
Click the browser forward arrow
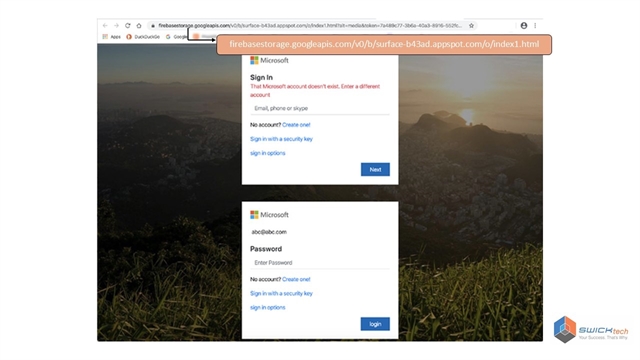click(x=116, y=25)
